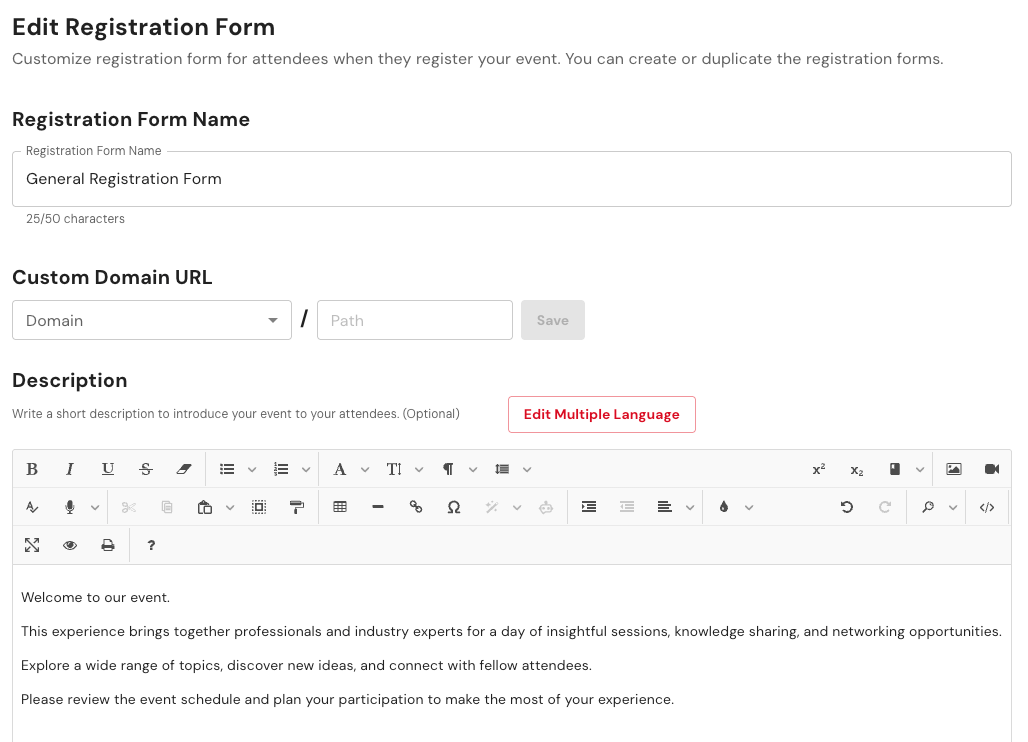Click the insert link icon
1028x742 pixels.
tap(416, 507)
